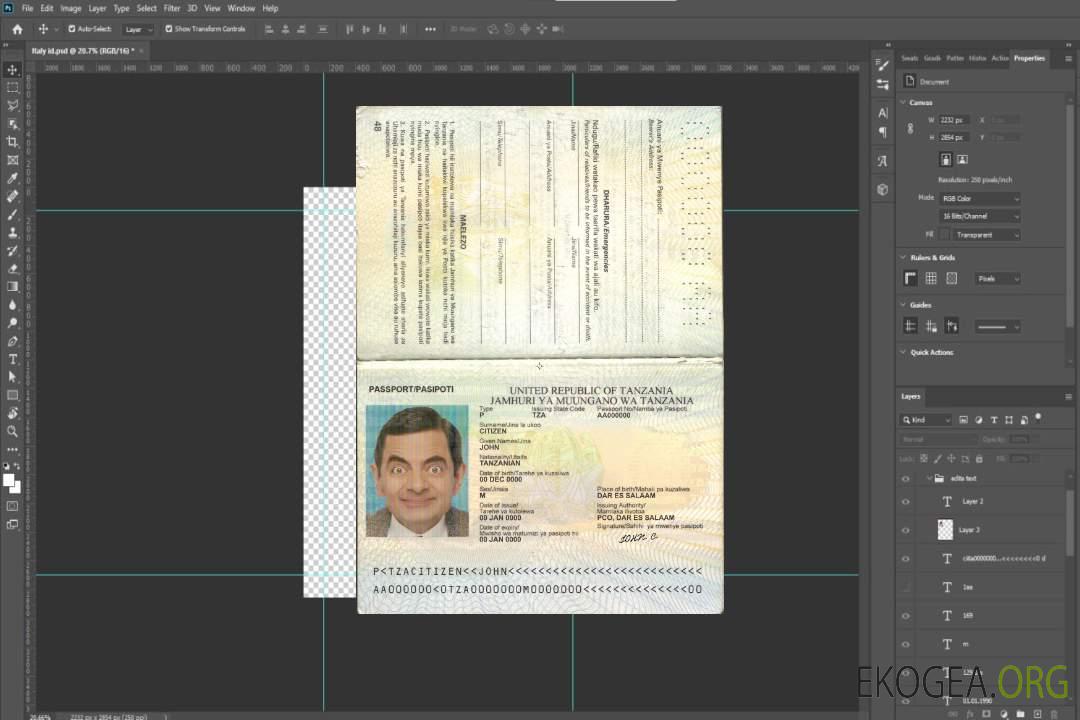
Task: Switch to the History tab
Action: click(x=977, y=59)
